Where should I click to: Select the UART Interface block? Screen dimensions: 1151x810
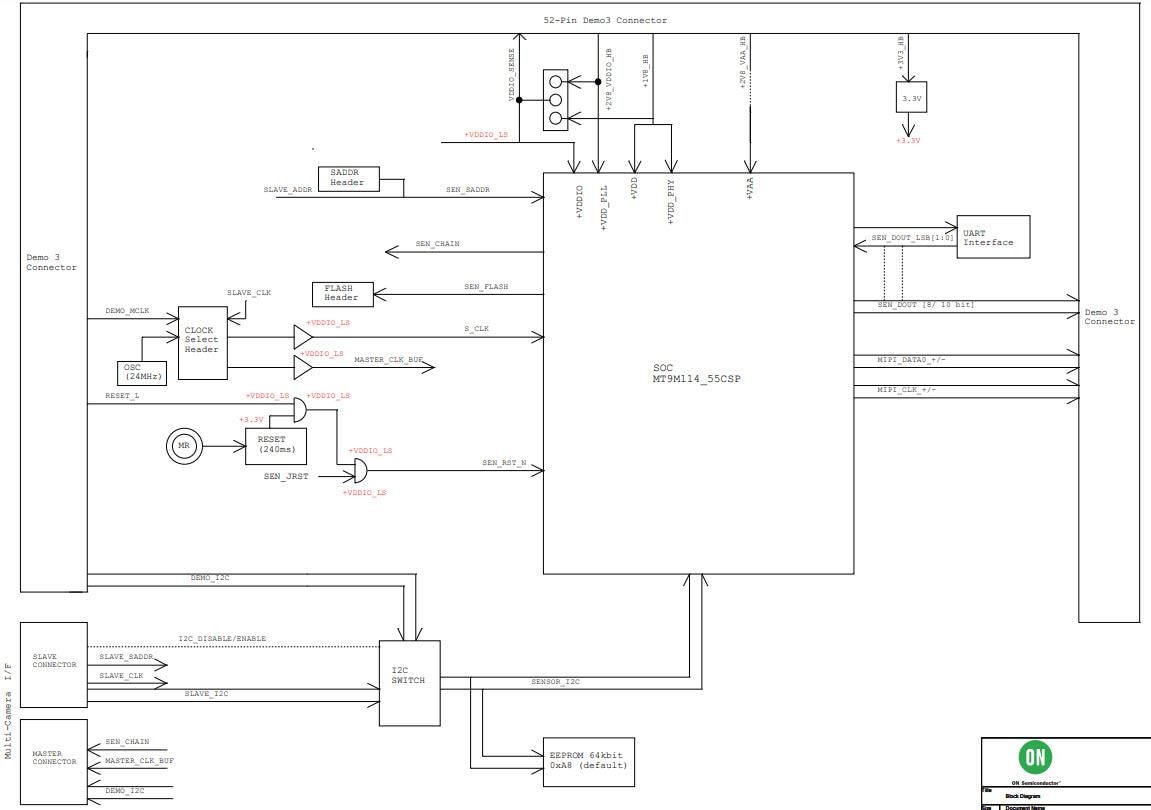click(992, 237)
